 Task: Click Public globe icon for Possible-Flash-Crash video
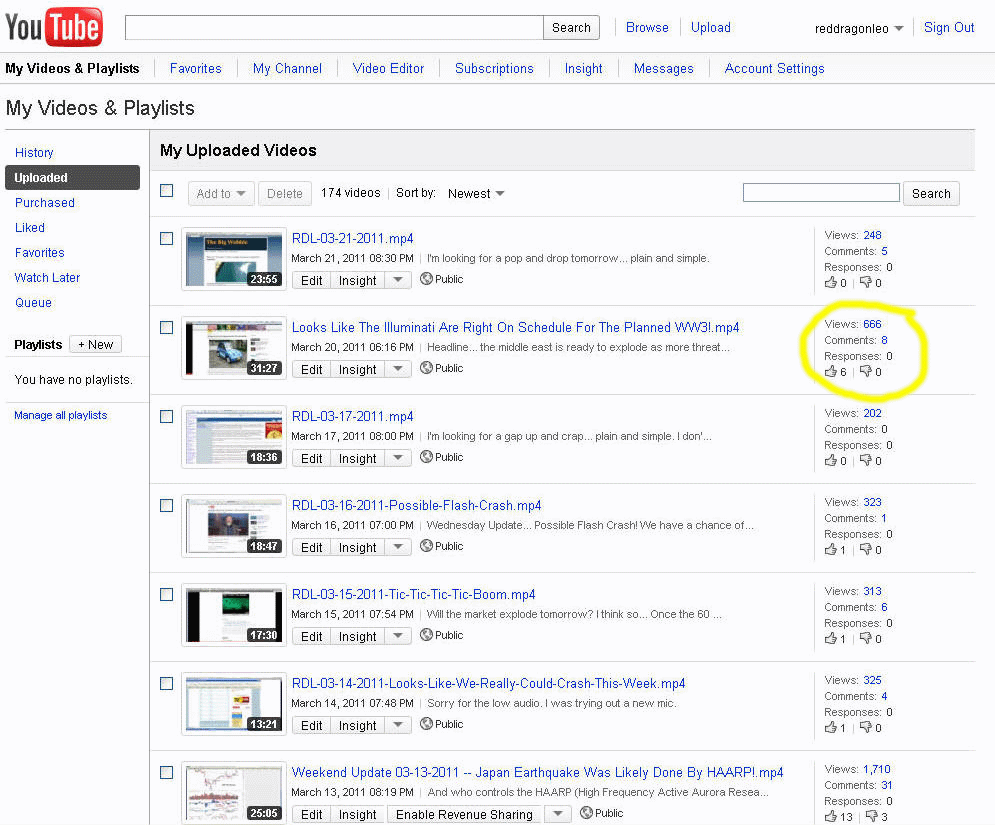click(x=426, y=545)
